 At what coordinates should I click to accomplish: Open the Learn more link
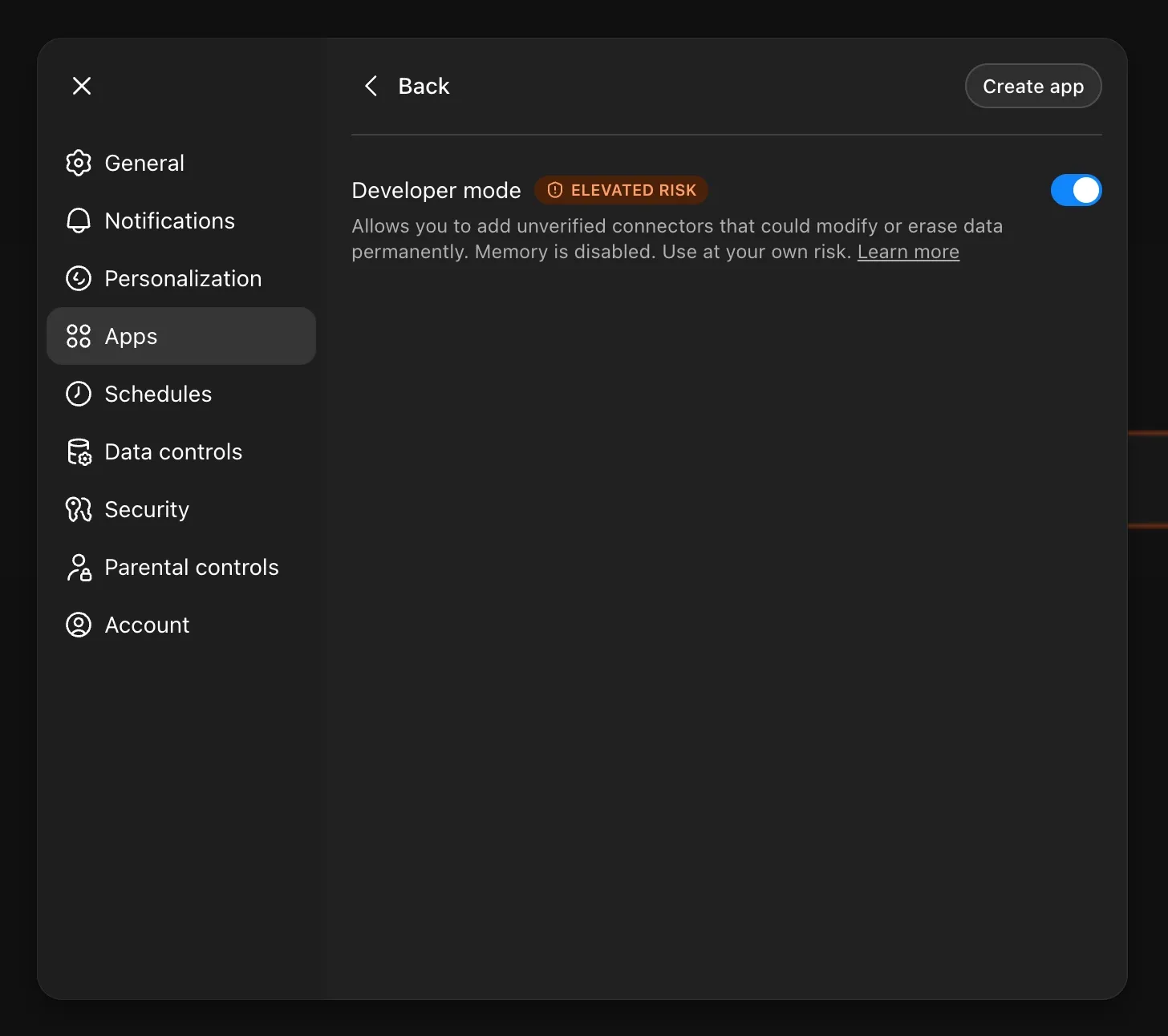point(908,251)
